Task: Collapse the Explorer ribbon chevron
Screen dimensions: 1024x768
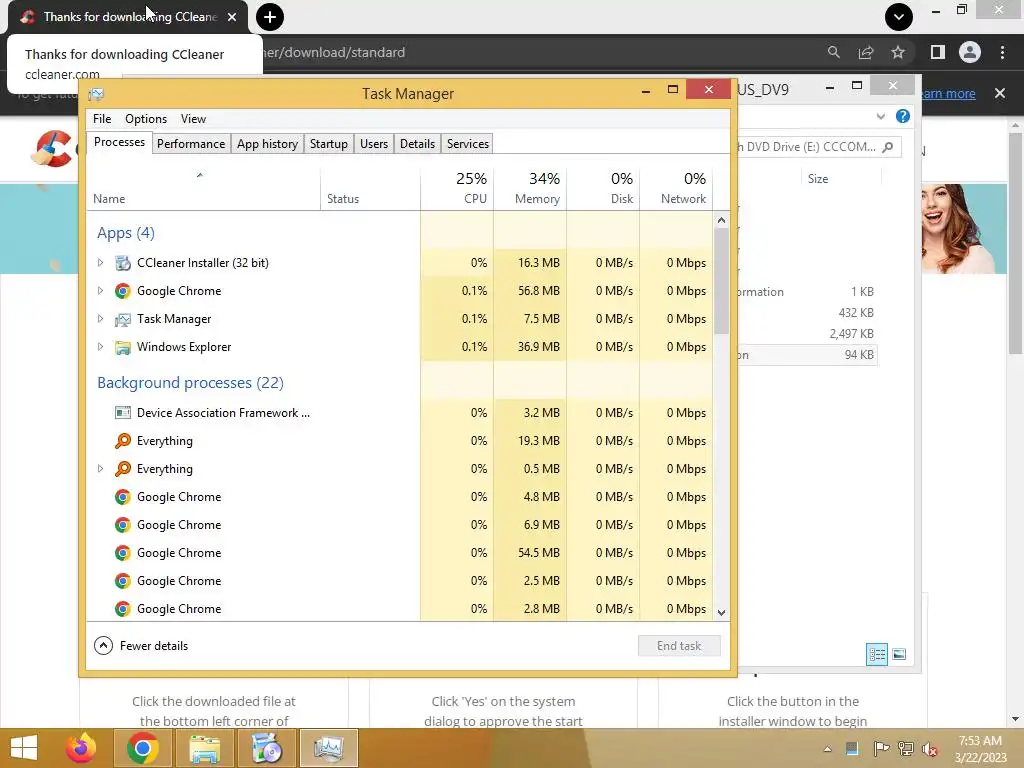Action: [x=880, y=116]
